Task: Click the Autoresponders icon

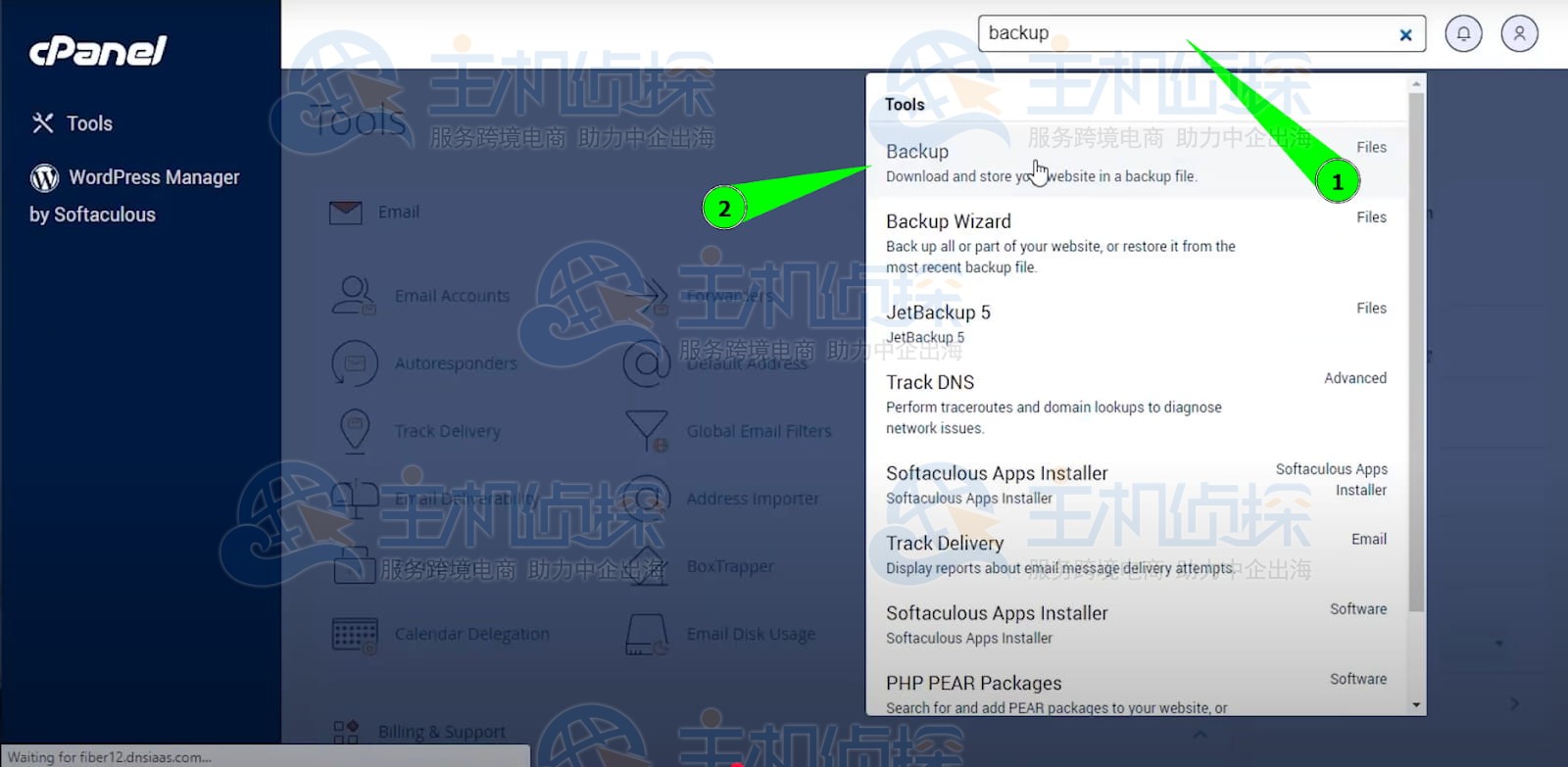Action: click(x=355, y=363)
